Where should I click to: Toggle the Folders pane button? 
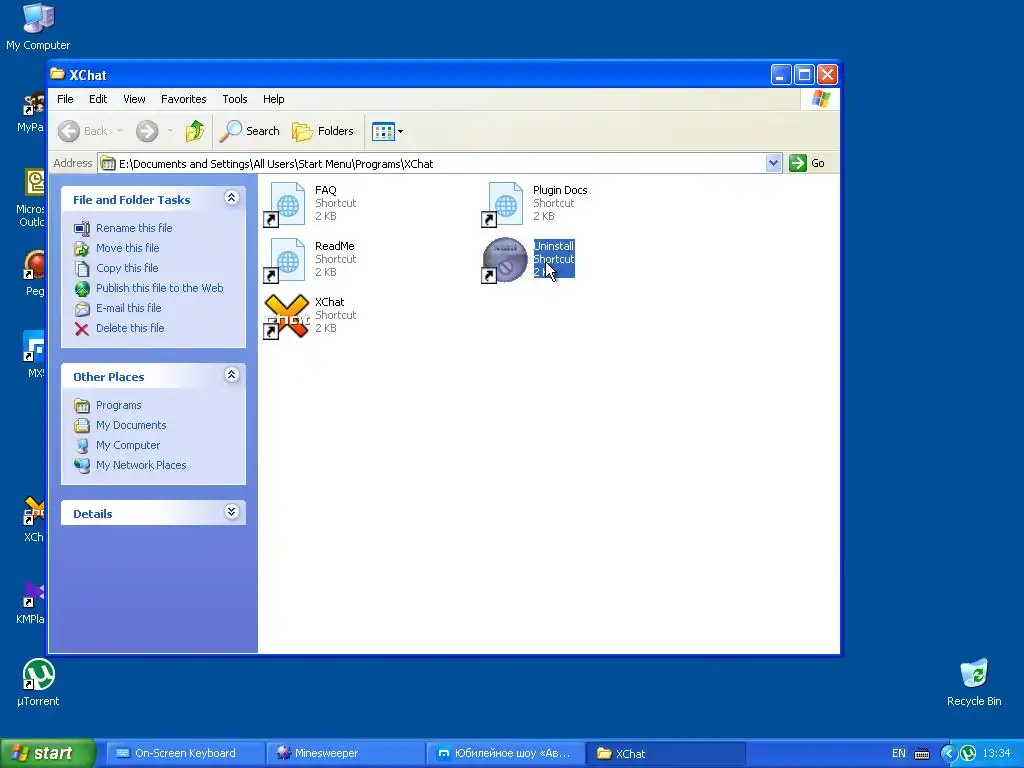pos(323,131)
